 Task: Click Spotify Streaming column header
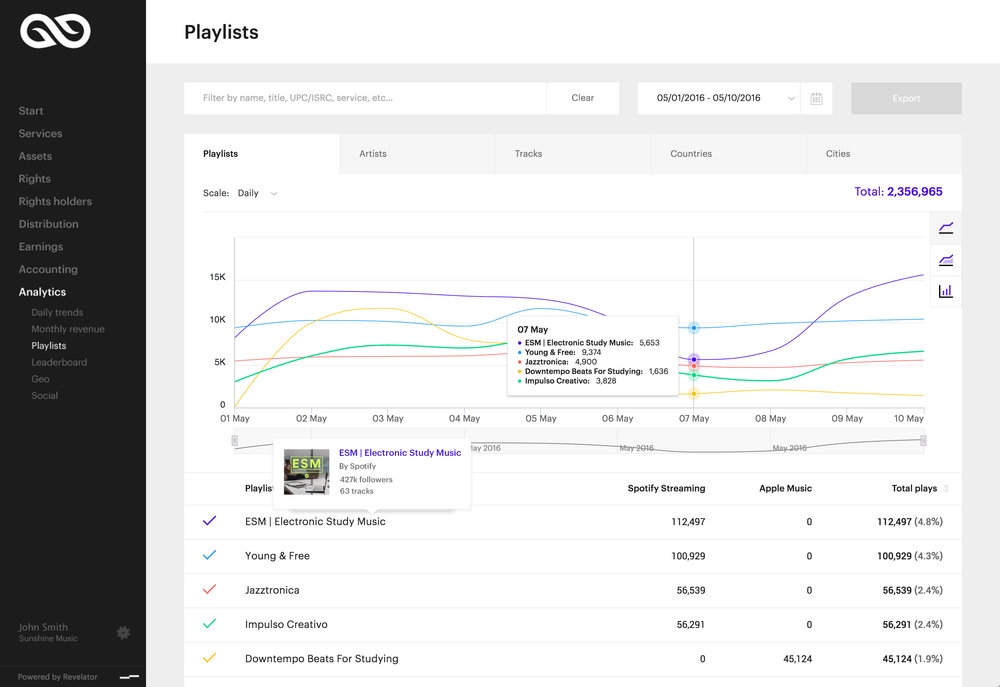[x=666, y=489]
